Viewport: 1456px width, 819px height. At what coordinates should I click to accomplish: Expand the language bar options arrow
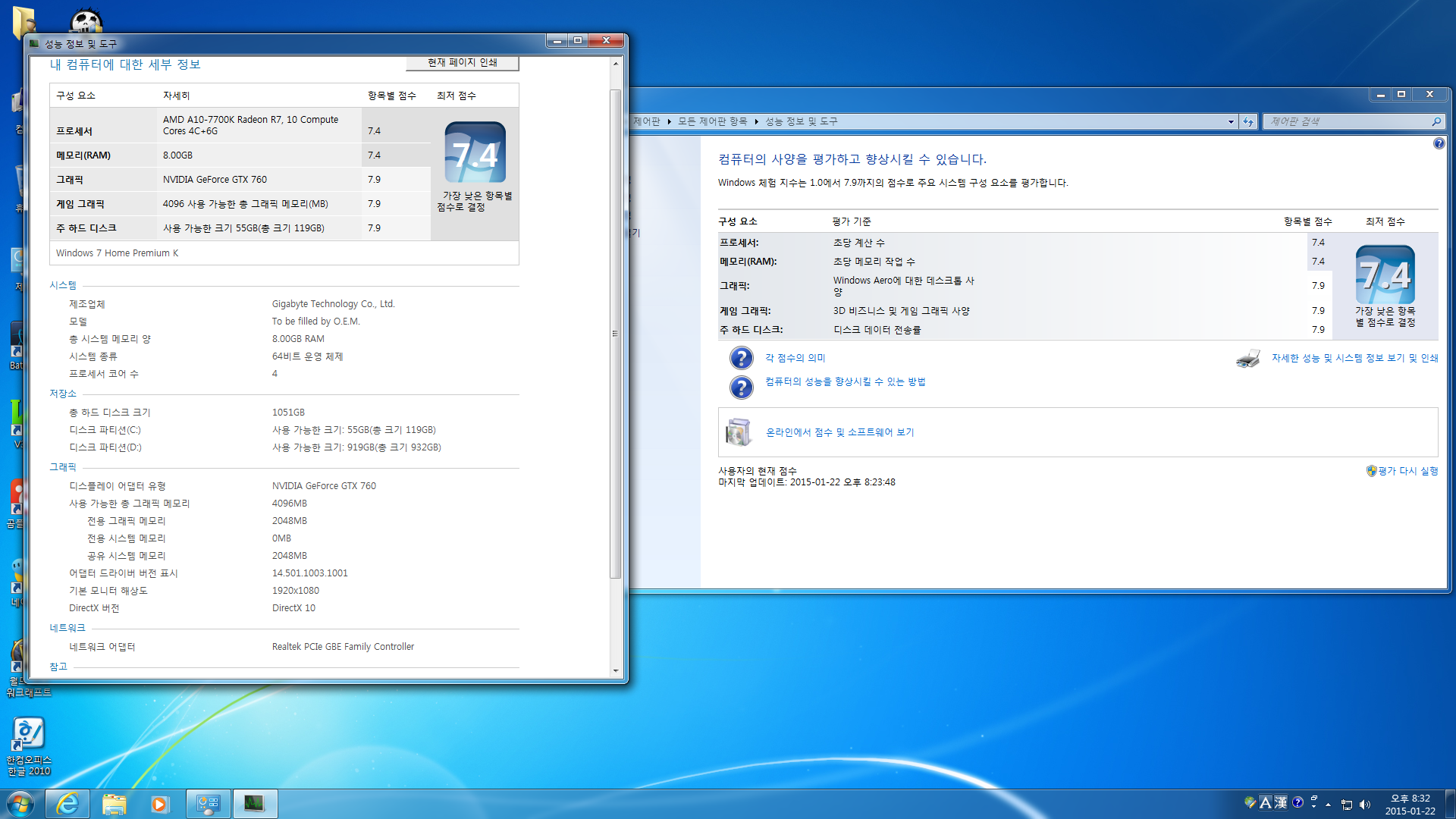pos(1313,806)
